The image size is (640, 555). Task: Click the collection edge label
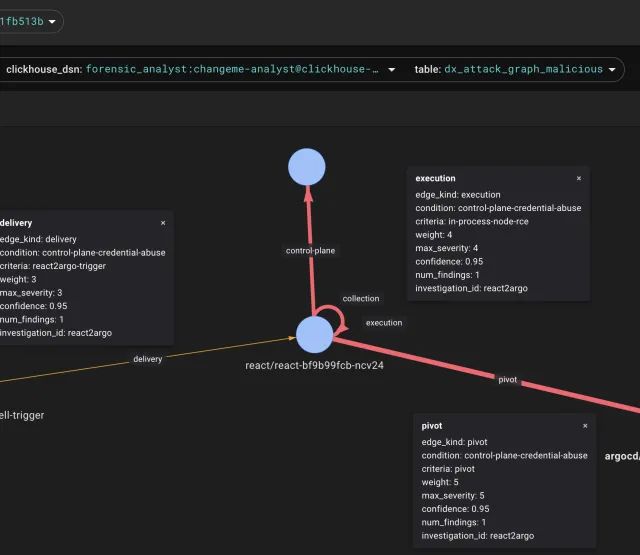click(x=361, y=299)
